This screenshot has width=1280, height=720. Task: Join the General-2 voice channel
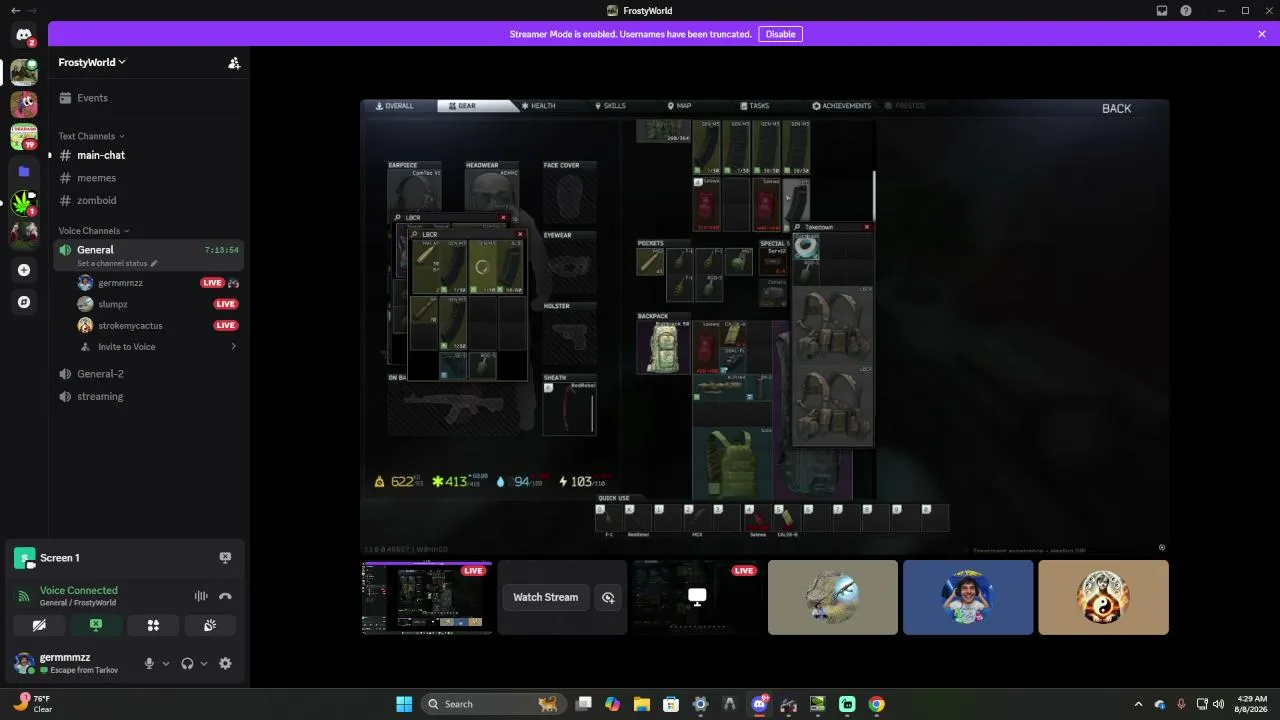pyautogui.click(x=148, y=374)
